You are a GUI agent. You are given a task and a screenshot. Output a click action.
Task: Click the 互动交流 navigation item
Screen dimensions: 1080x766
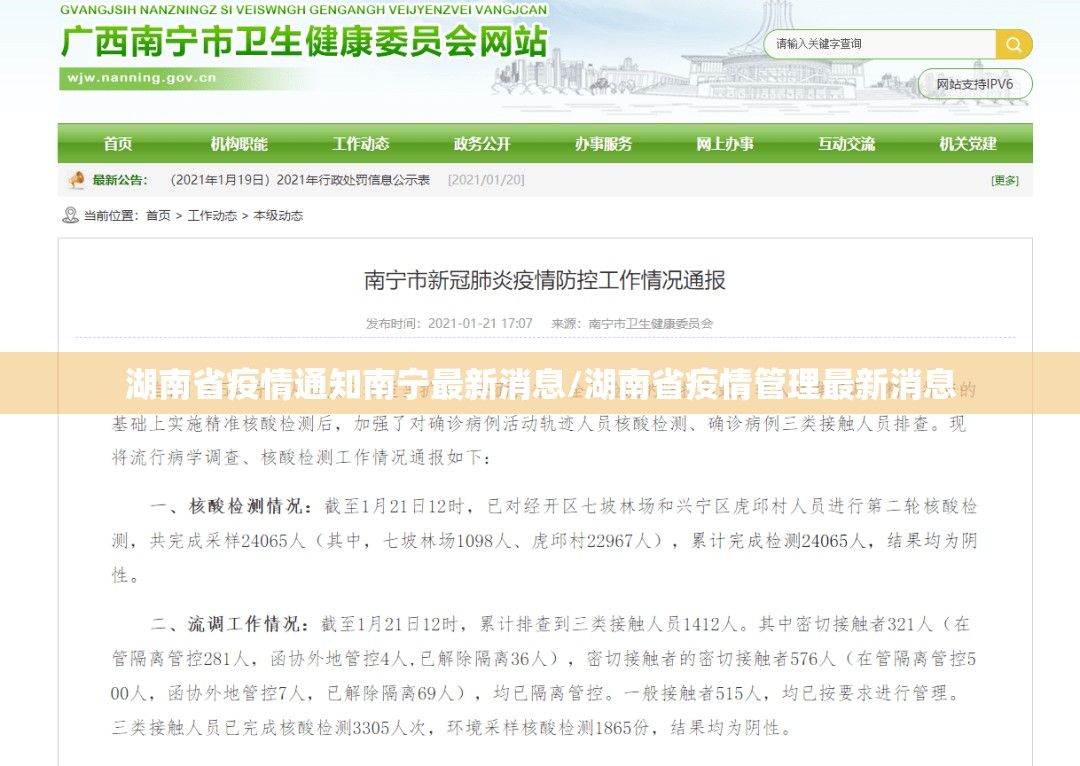(x=846, y=144)
